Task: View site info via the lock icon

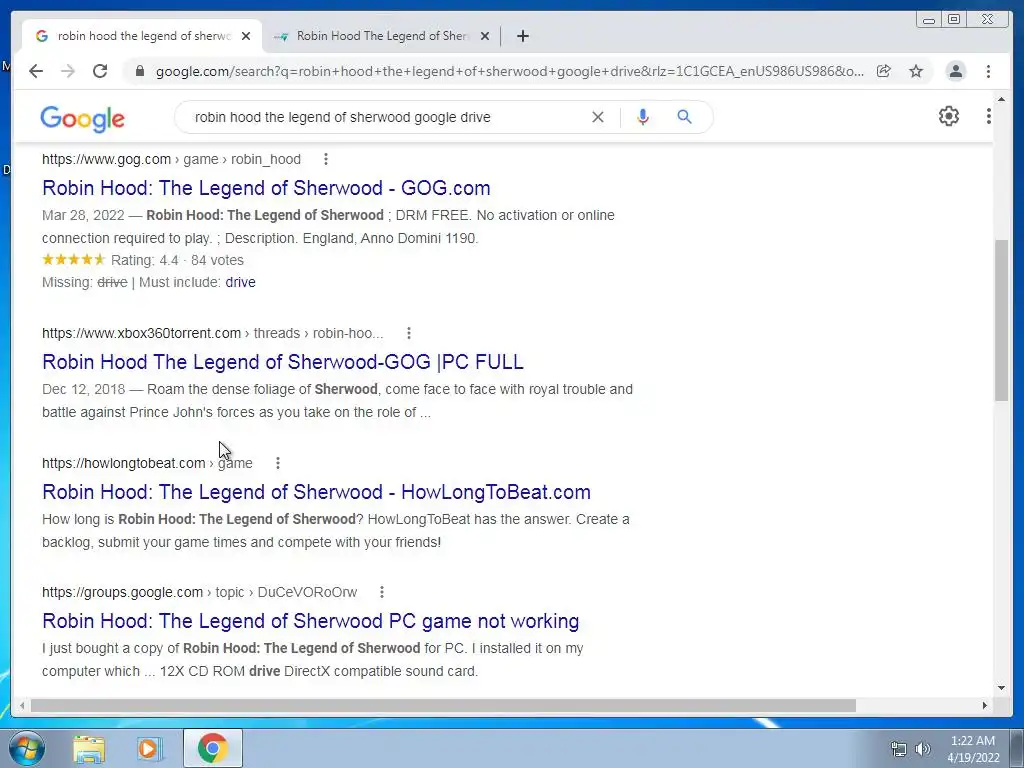Action: pyautogui.click(x=139, y=71)
